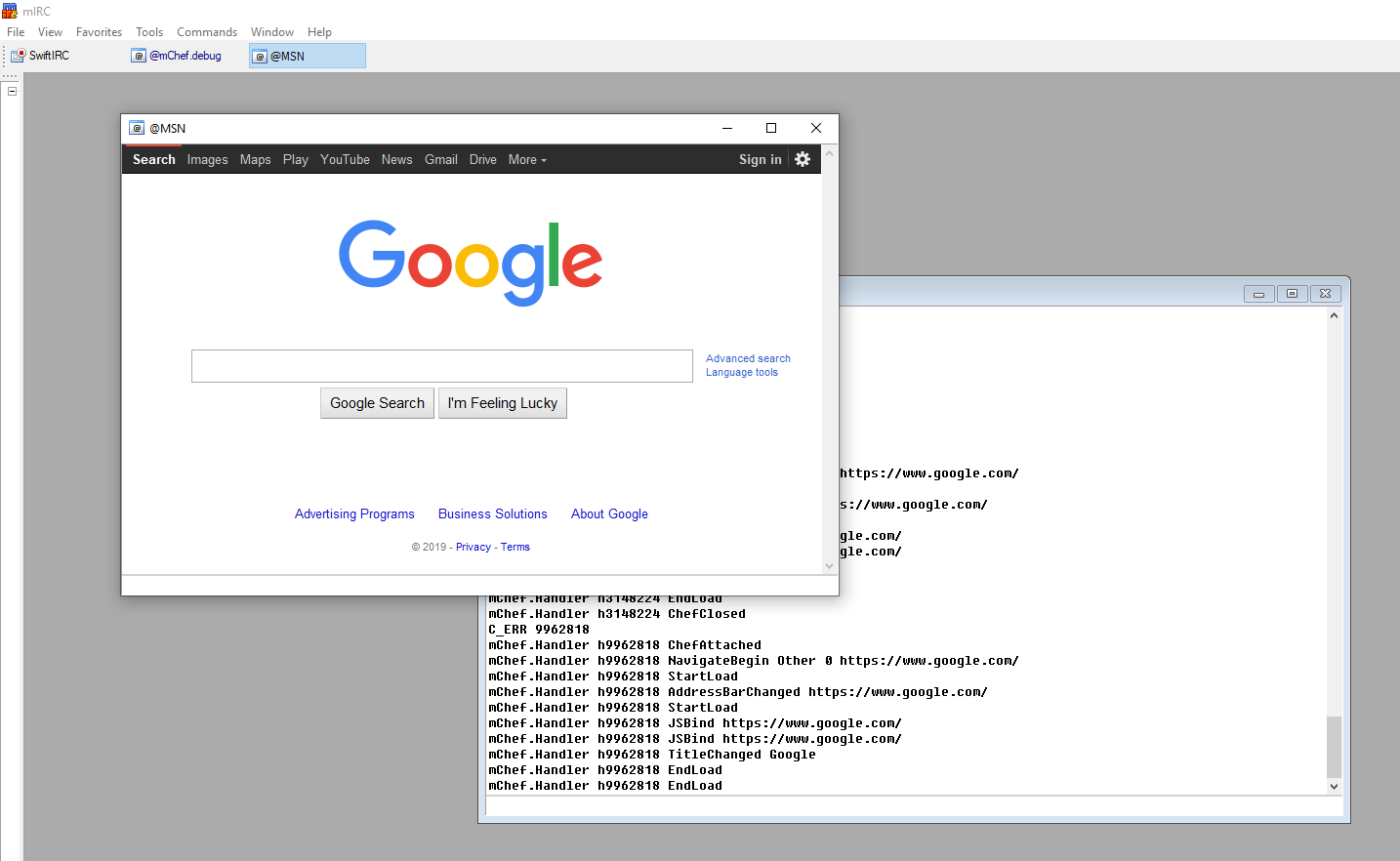Open the Drive link in Google bar
Viewport: 1400px width, 861px height.
point(482,159)
